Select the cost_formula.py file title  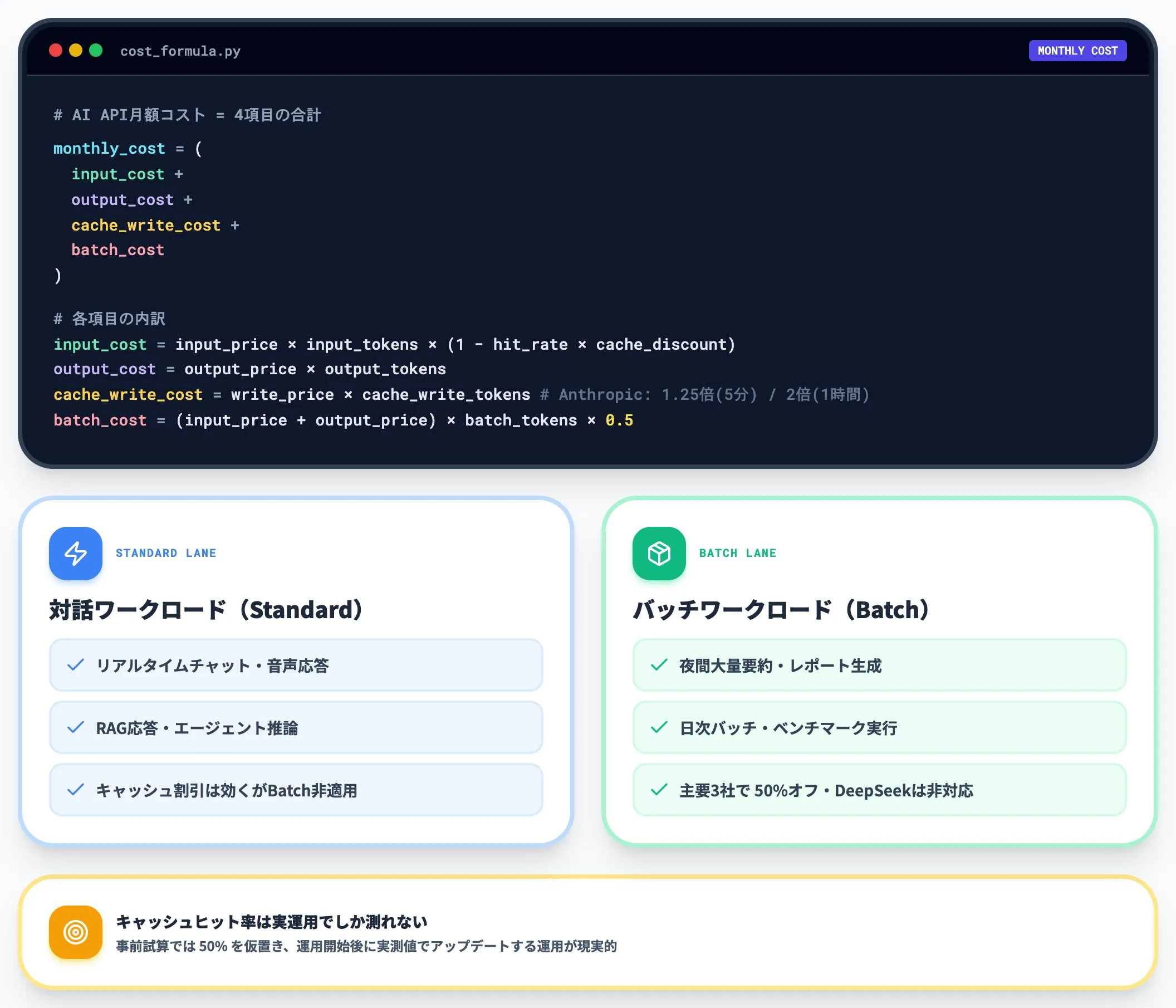(180, 51)
